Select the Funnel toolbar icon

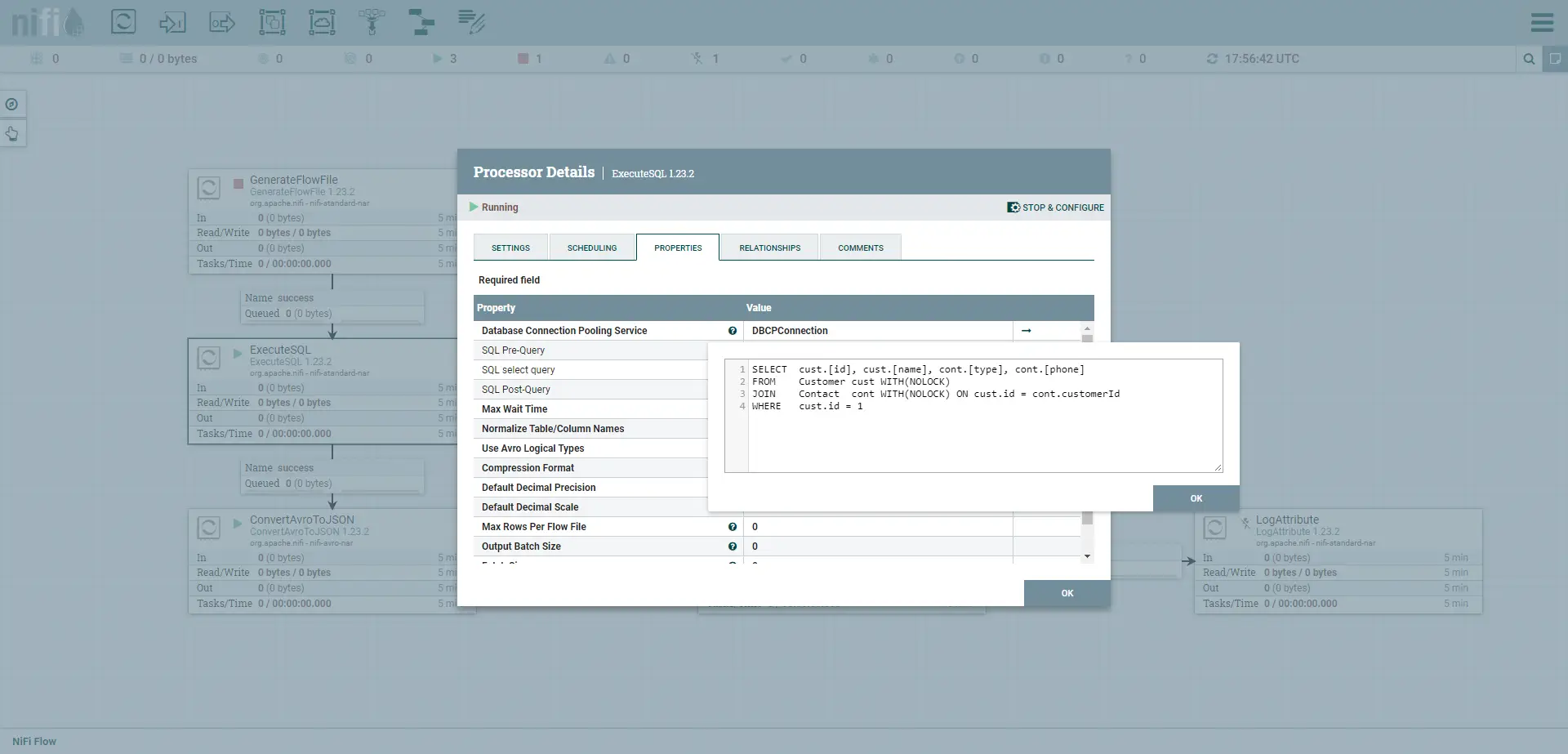tap(372, 22)
